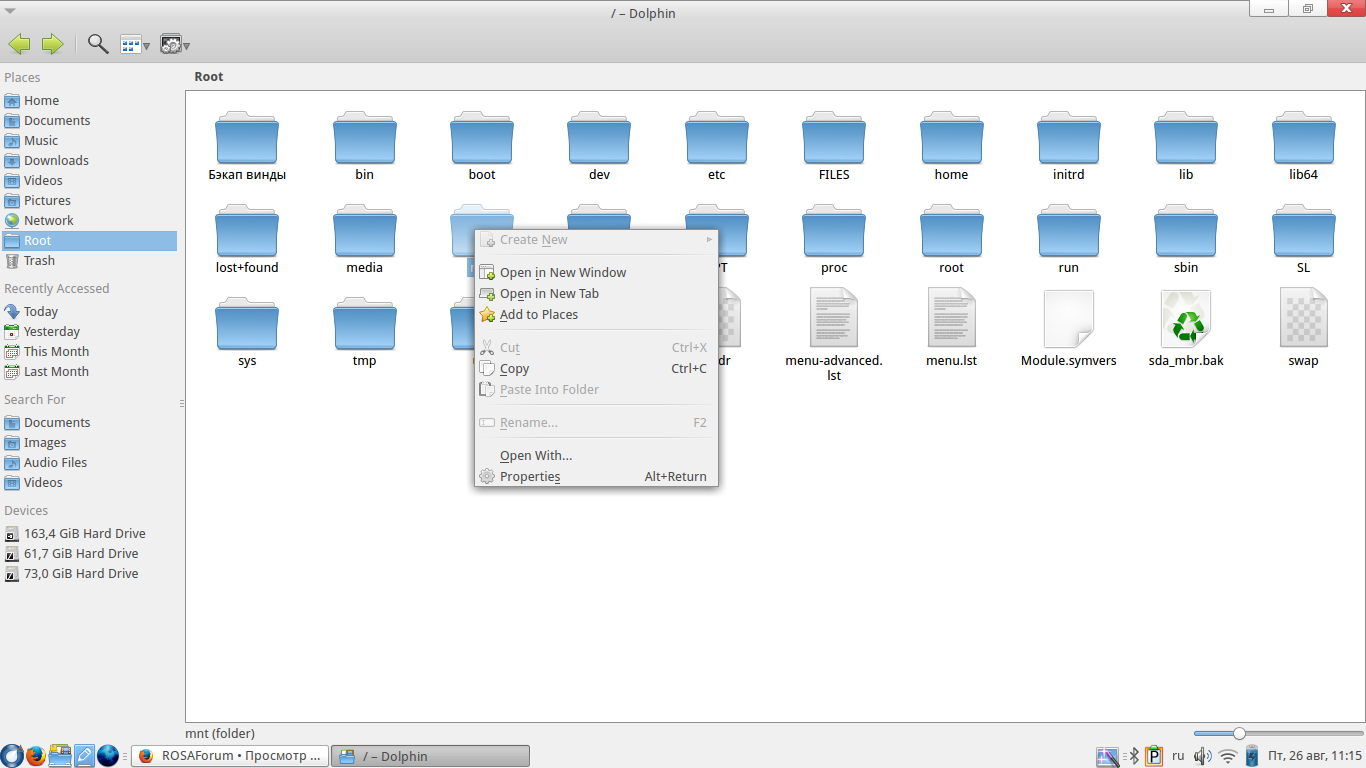Select Properties from context menu
Viewport: 1366px width, 768px height.
pyautogui.click(x=530, y=477)
